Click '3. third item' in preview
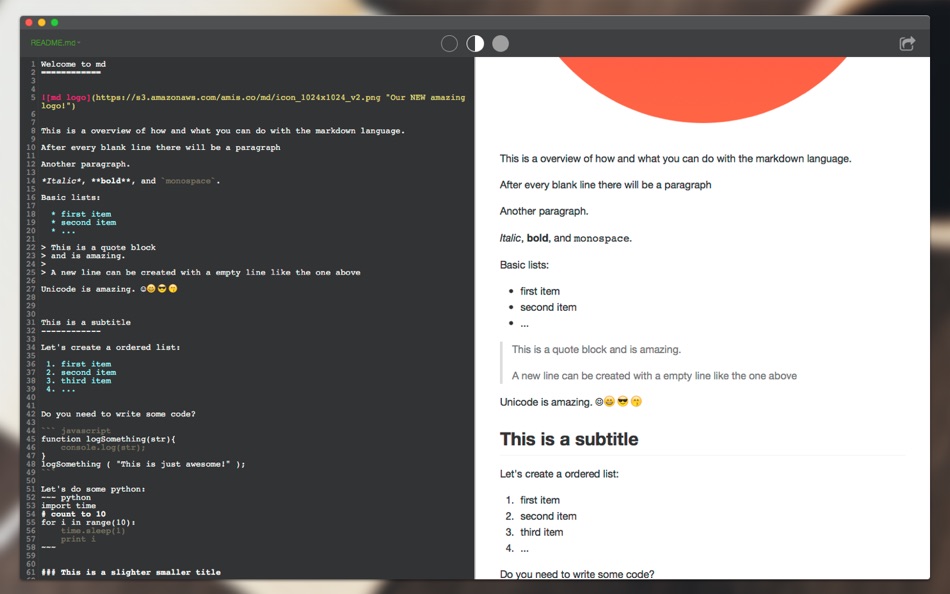 (x=534, y=532)
